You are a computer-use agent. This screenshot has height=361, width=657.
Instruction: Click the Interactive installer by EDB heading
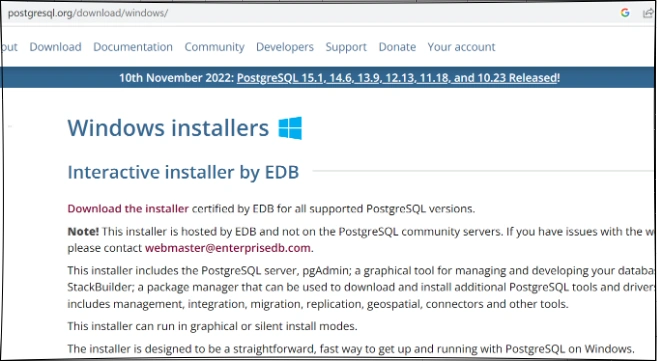click(x=183, y=172)
